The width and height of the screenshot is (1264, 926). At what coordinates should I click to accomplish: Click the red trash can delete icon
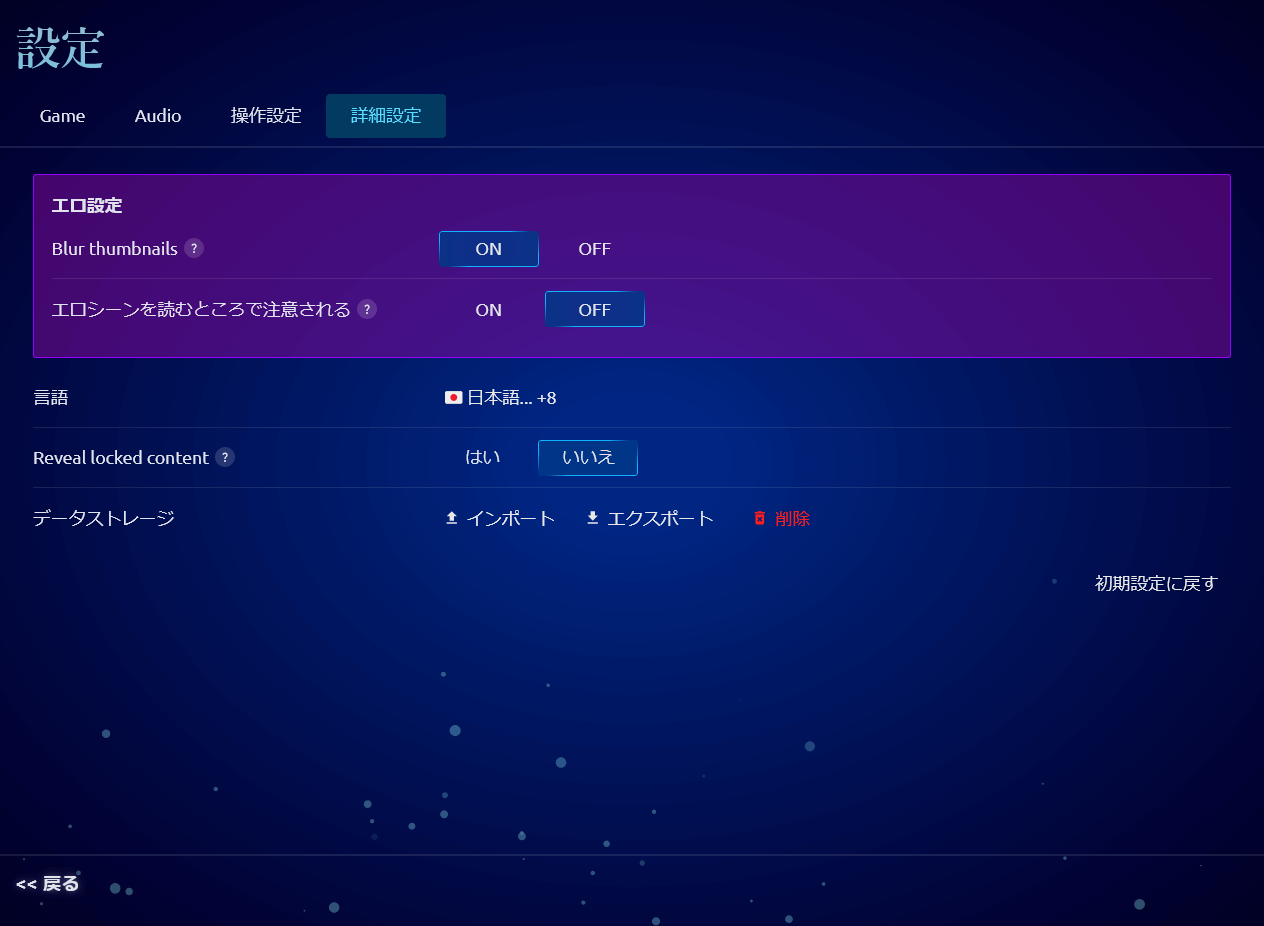pos(760,518)
